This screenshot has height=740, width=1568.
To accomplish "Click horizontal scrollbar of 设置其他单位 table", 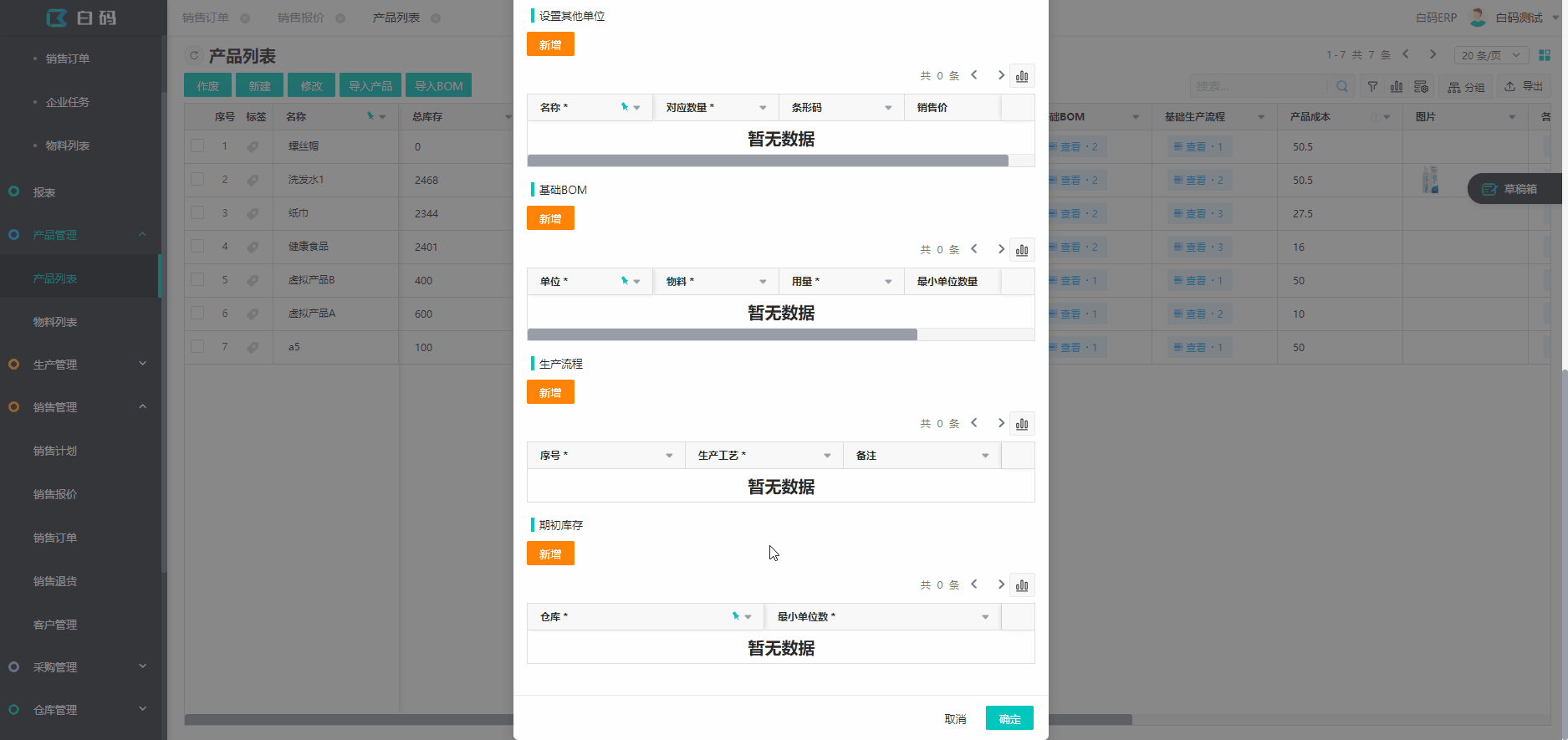I will [768, 161].
